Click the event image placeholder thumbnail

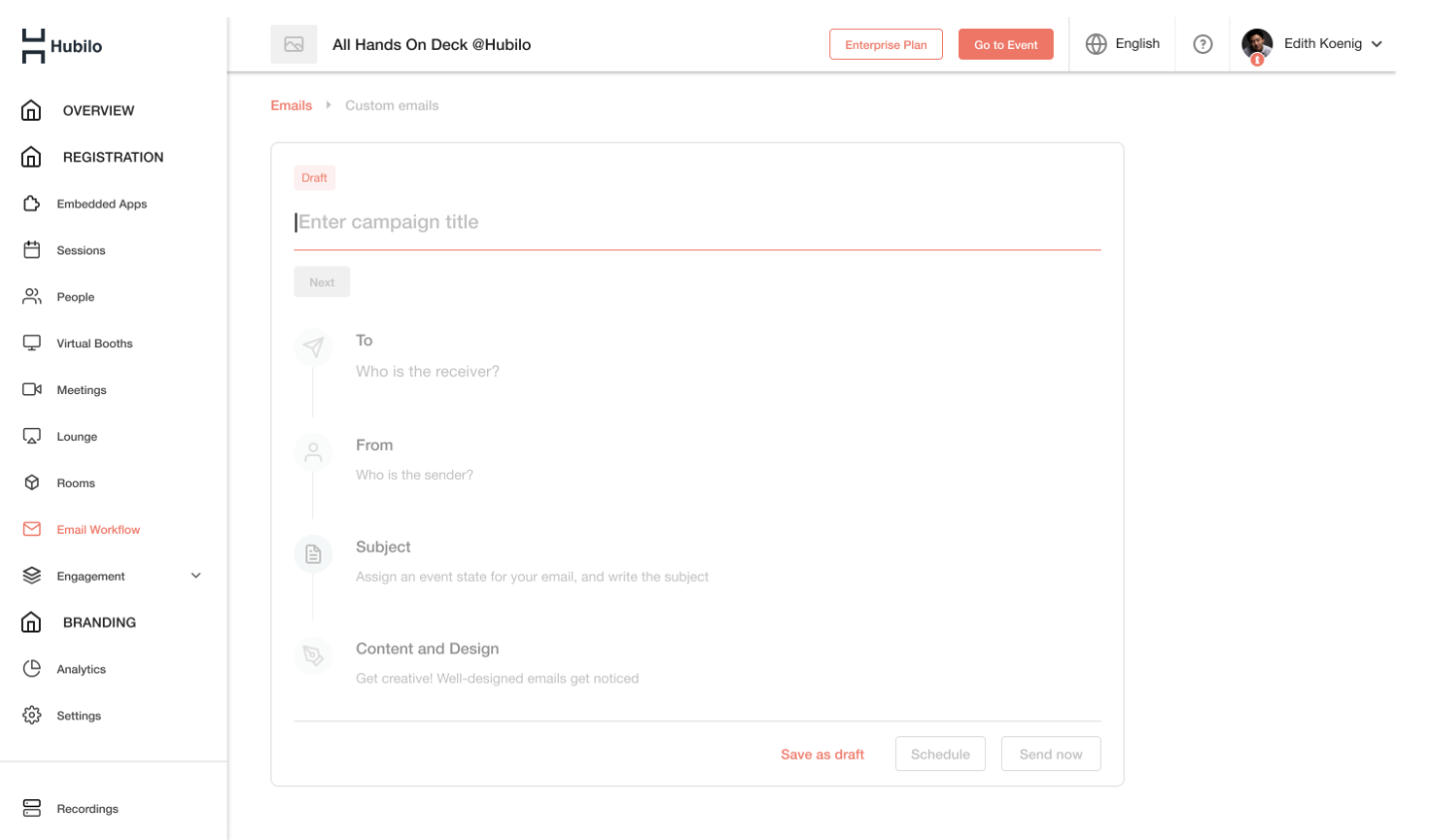click(x=293, y=44)
